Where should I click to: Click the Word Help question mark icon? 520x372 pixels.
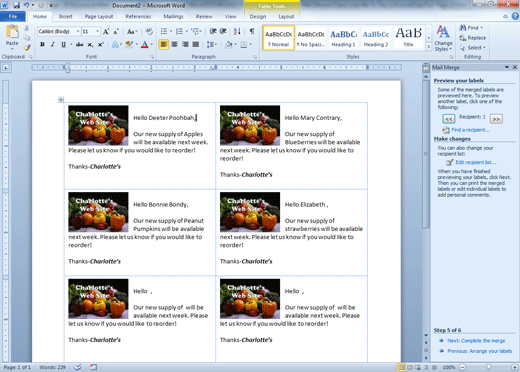pos(515,16)
